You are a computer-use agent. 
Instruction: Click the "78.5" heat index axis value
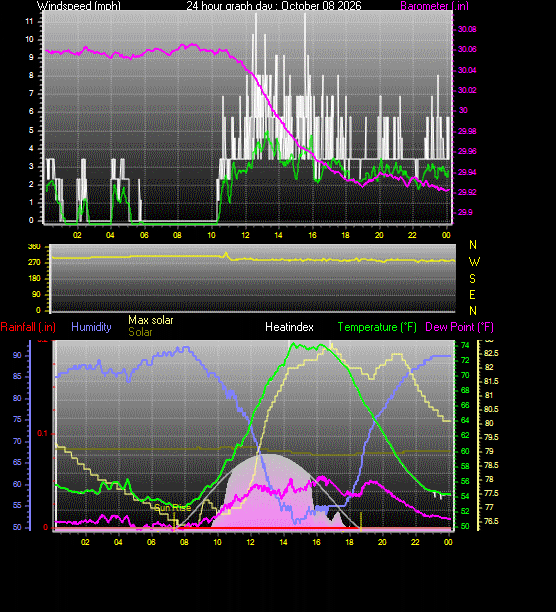coord(491,465)
